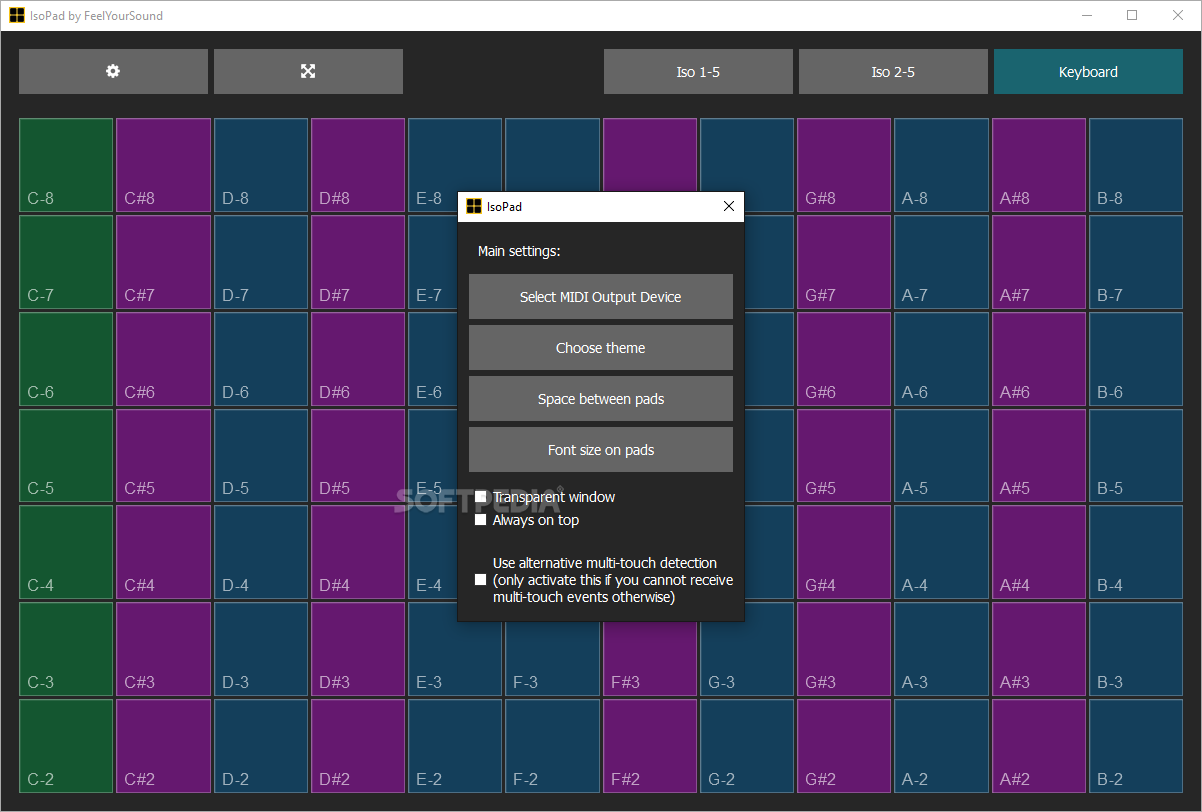Tap the G#7 pad

pyautogui.click(x=844, y=262)
